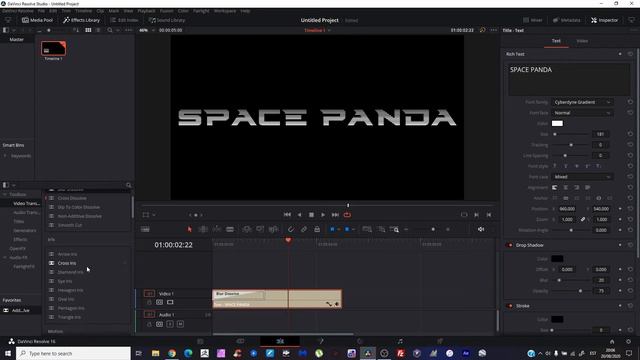This screenshot has height=360, width=640.
Task: Click the Blur Dissolve transition on clip
Action: [x=239, y=294]
